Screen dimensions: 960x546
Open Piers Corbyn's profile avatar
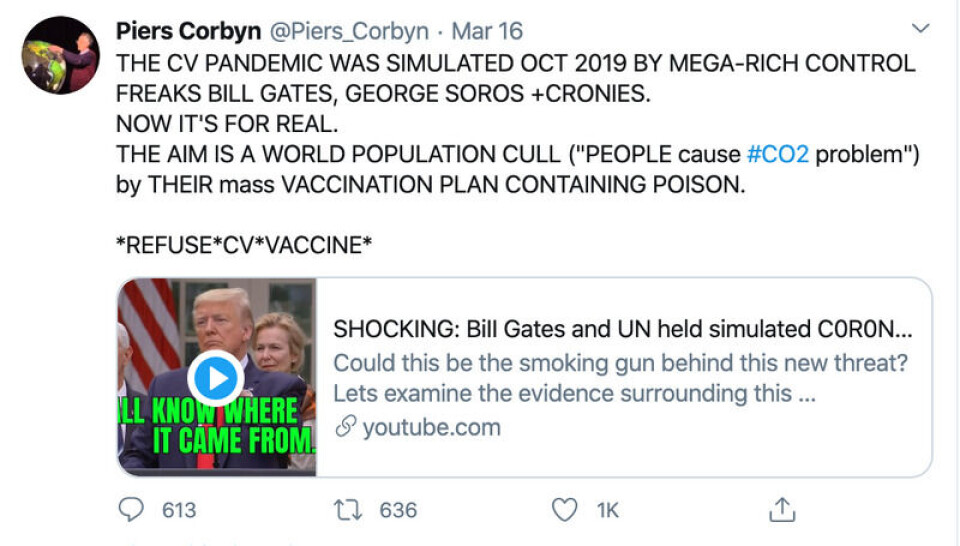tap(60, 55)
